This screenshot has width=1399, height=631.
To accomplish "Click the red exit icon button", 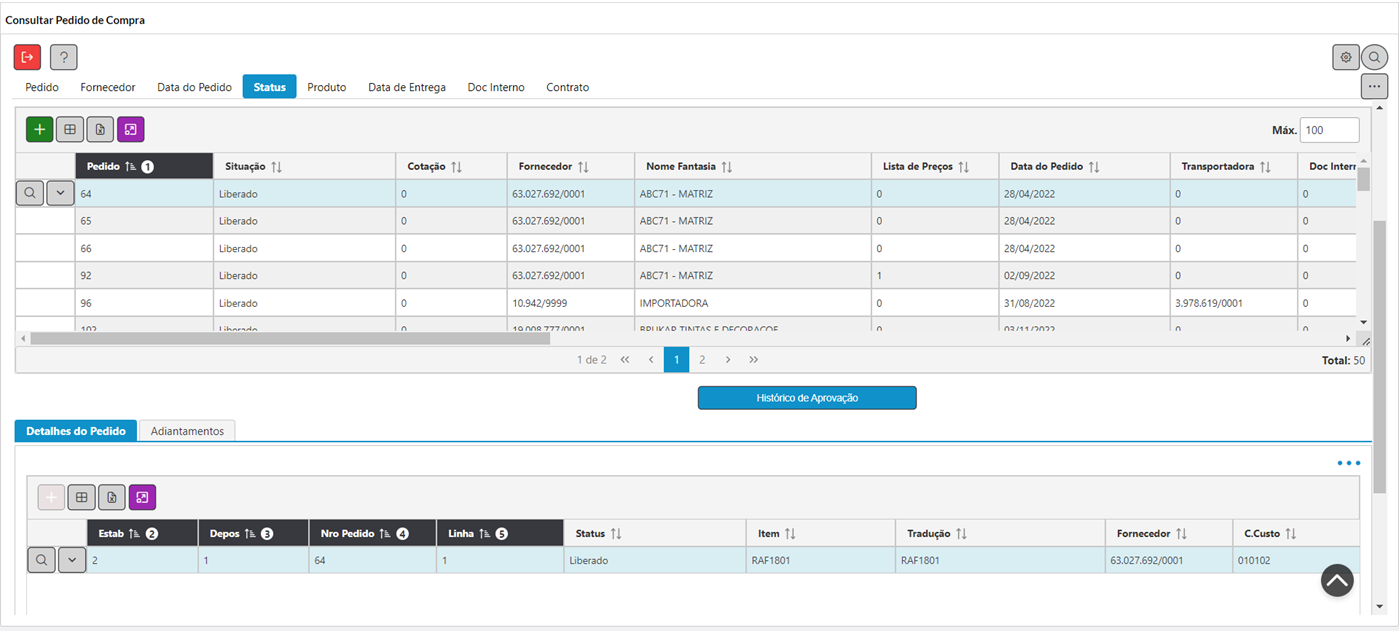I will [28, 57].
